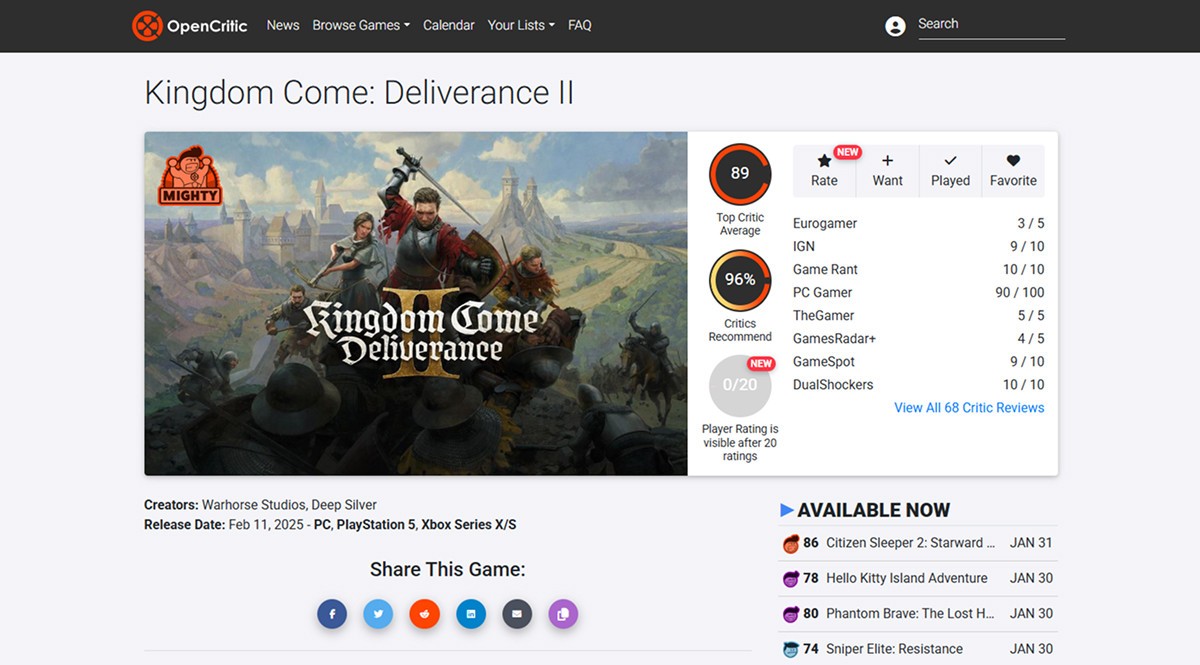Click the 89 Top Critic Average circle
This screenshot has width=1200, height=665.
pos(740,173)
